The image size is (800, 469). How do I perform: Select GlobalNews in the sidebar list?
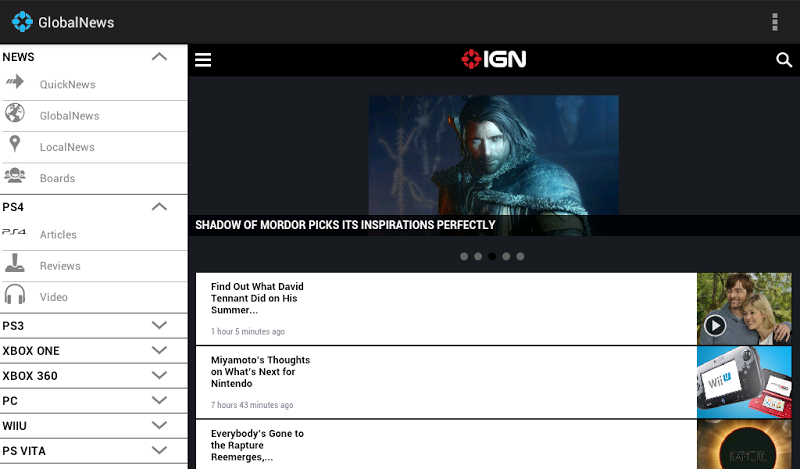(94, 116)
